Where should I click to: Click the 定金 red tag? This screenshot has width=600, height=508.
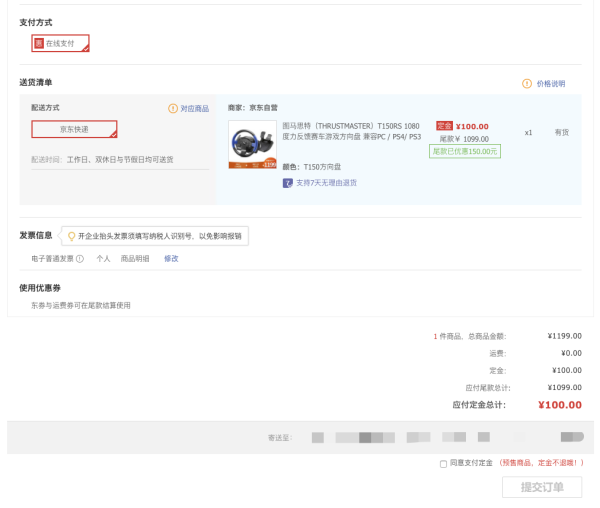444,126
